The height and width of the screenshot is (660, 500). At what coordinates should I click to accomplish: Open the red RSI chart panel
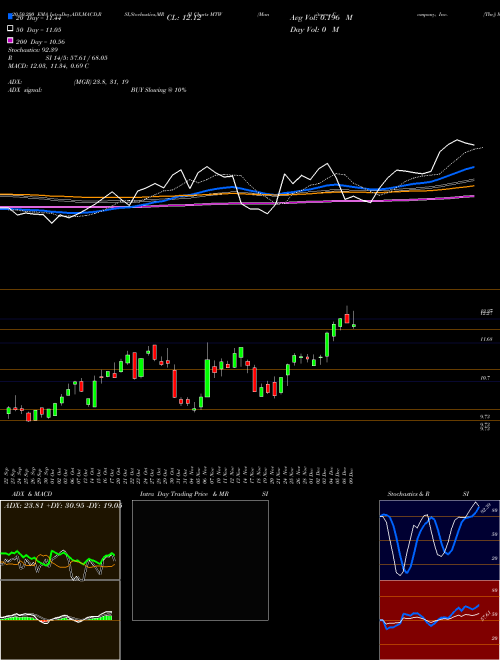439,620
